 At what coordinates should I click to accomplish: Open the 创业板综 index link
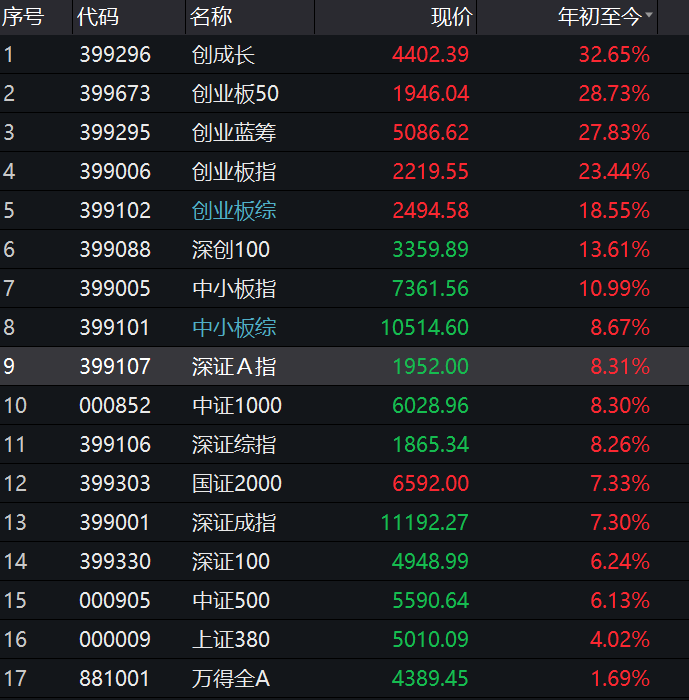(x=234, y=211)
